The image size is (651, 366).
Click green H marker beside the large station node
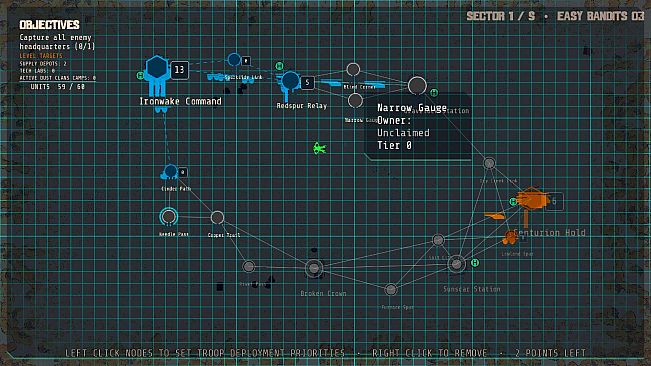click(434, 93)
